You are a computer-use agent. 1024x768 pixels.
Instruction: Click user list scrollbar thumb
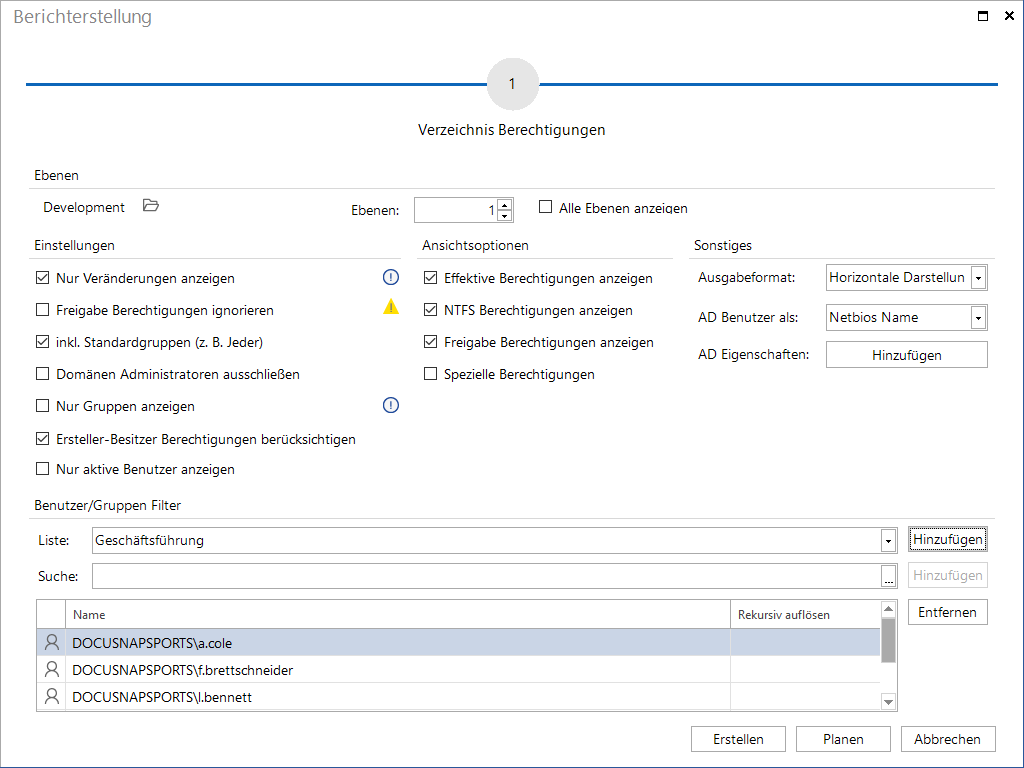click(x=888, y=640)
